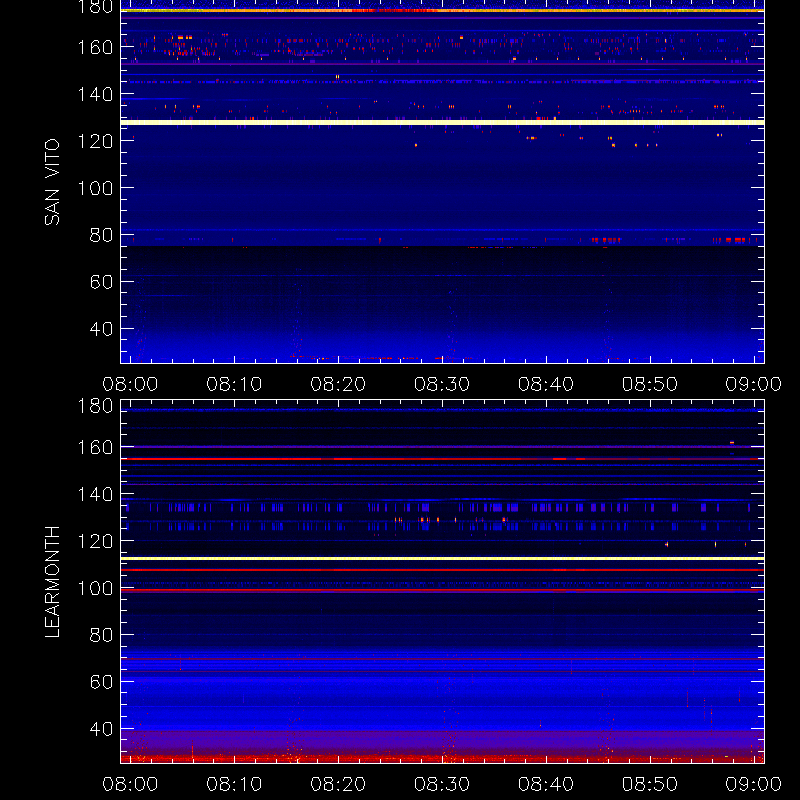This screenshot has height=800, width=800.
Task: Select the 120 tick label on SAN VITO plot
Action: pyautogui.click(x=95, y=141)
